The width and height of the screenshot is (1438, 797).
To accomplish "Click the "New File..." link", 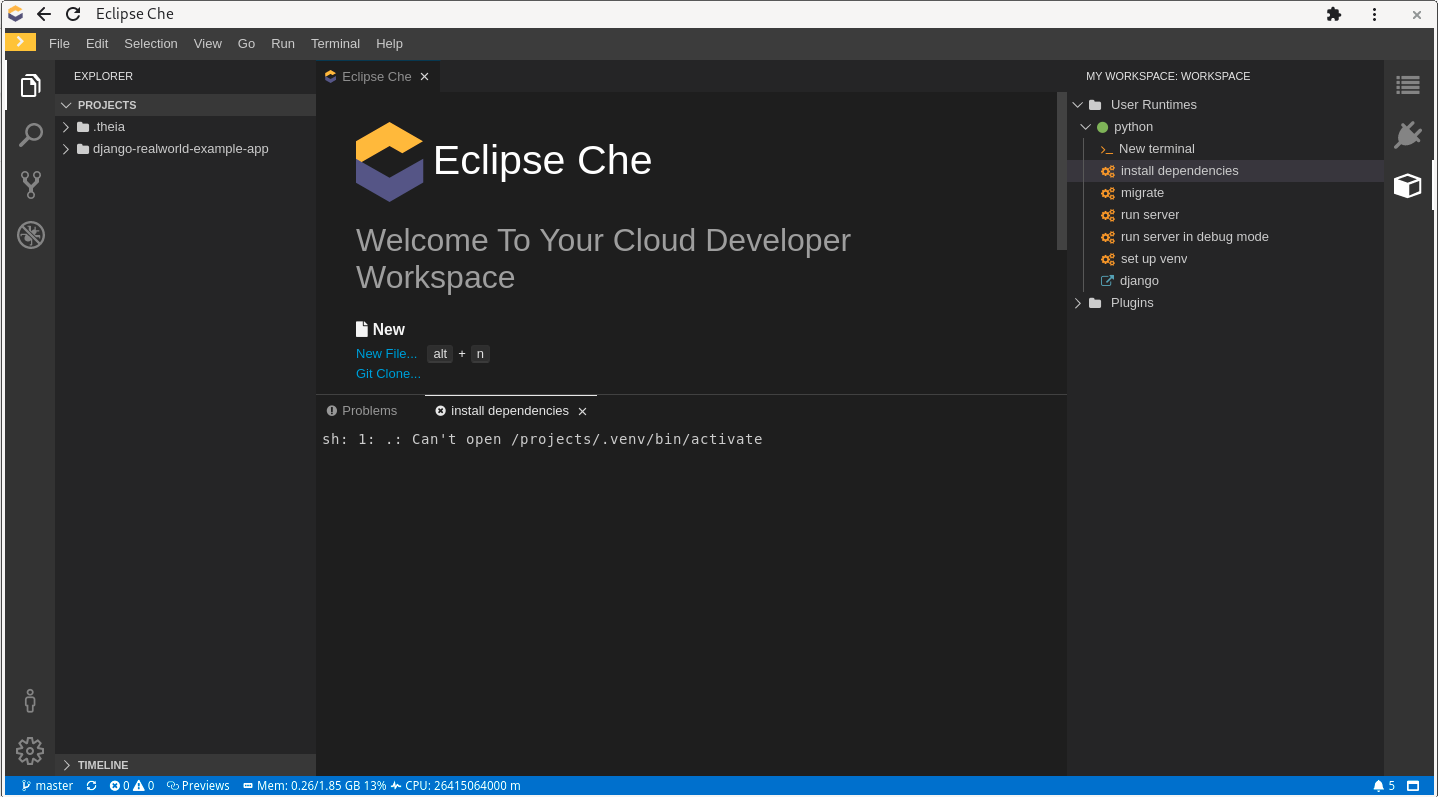I will click(386, 353).
